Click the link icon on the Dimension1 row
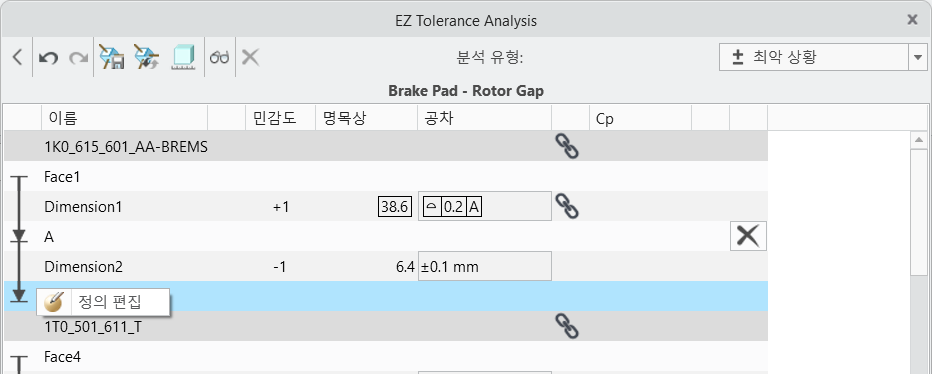 pos(567,206)
